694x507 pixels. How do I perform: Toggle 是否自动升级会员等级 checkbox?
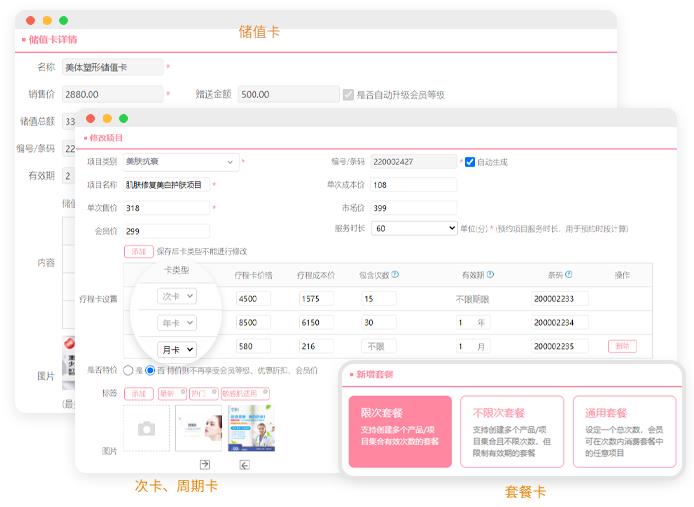pyautogui.click(x=348, y=95)
